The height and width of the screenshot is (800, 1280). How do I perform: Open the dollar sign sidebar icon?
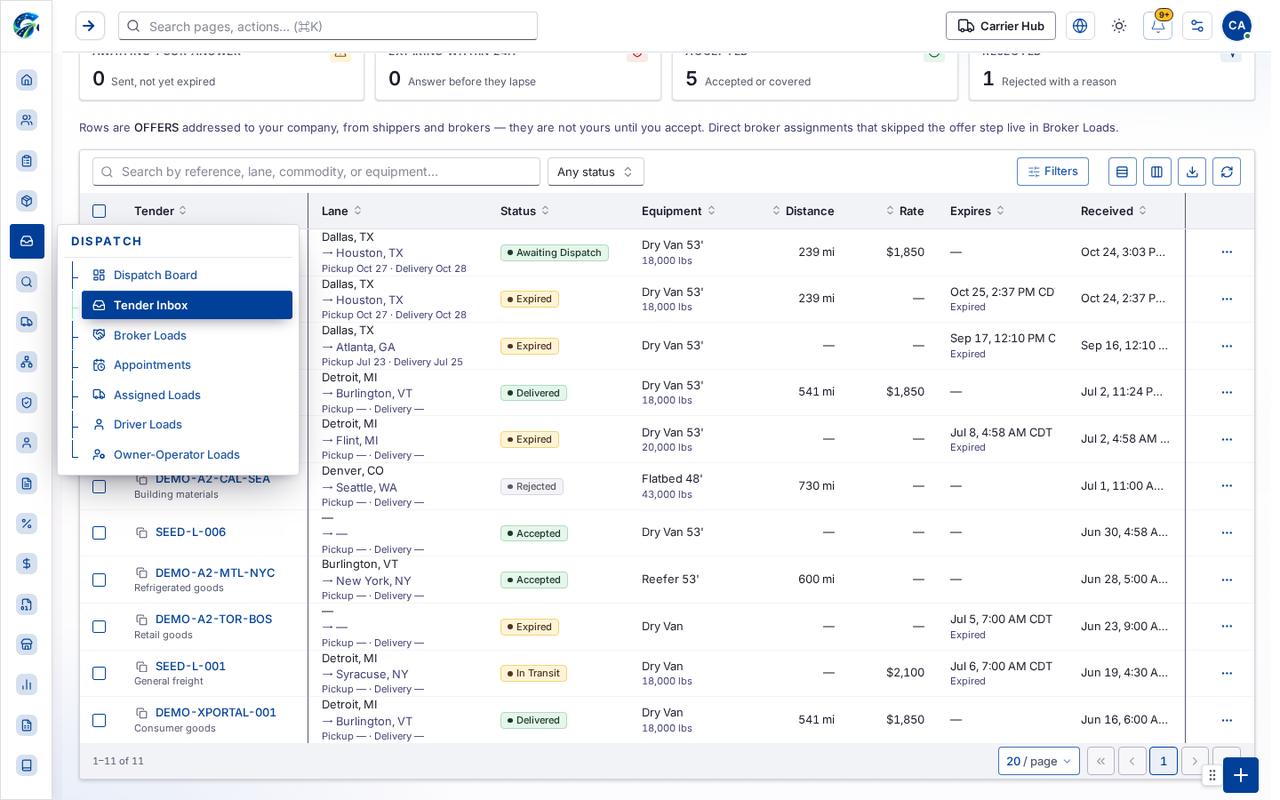[x=27, y=564]
